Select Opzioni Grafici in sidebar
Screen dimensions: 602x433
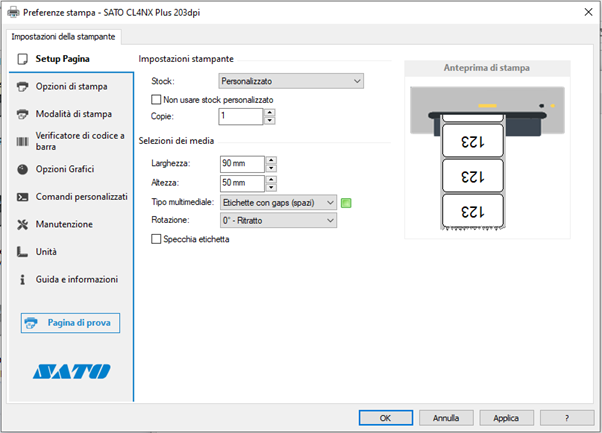[x=71, y=169]
